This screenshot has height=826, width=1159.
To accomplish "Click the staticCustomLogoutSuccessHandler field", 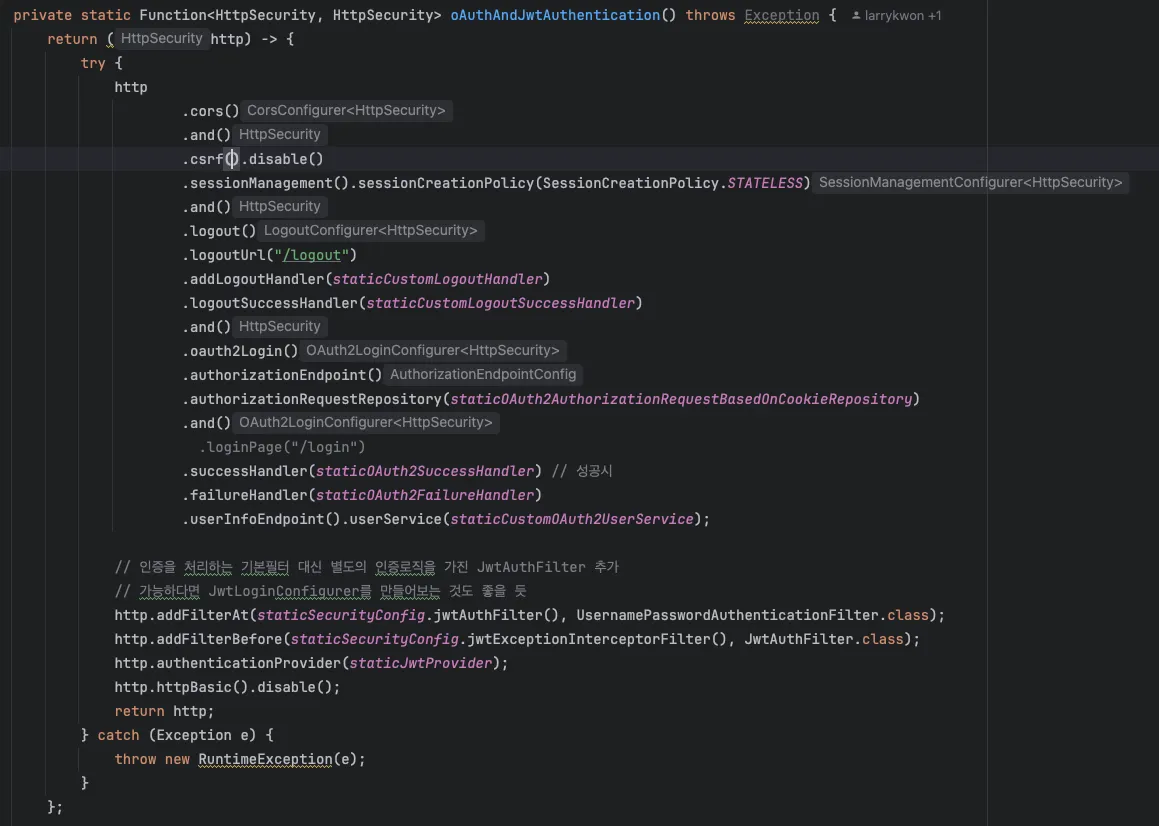I will (x=500, y=303).
